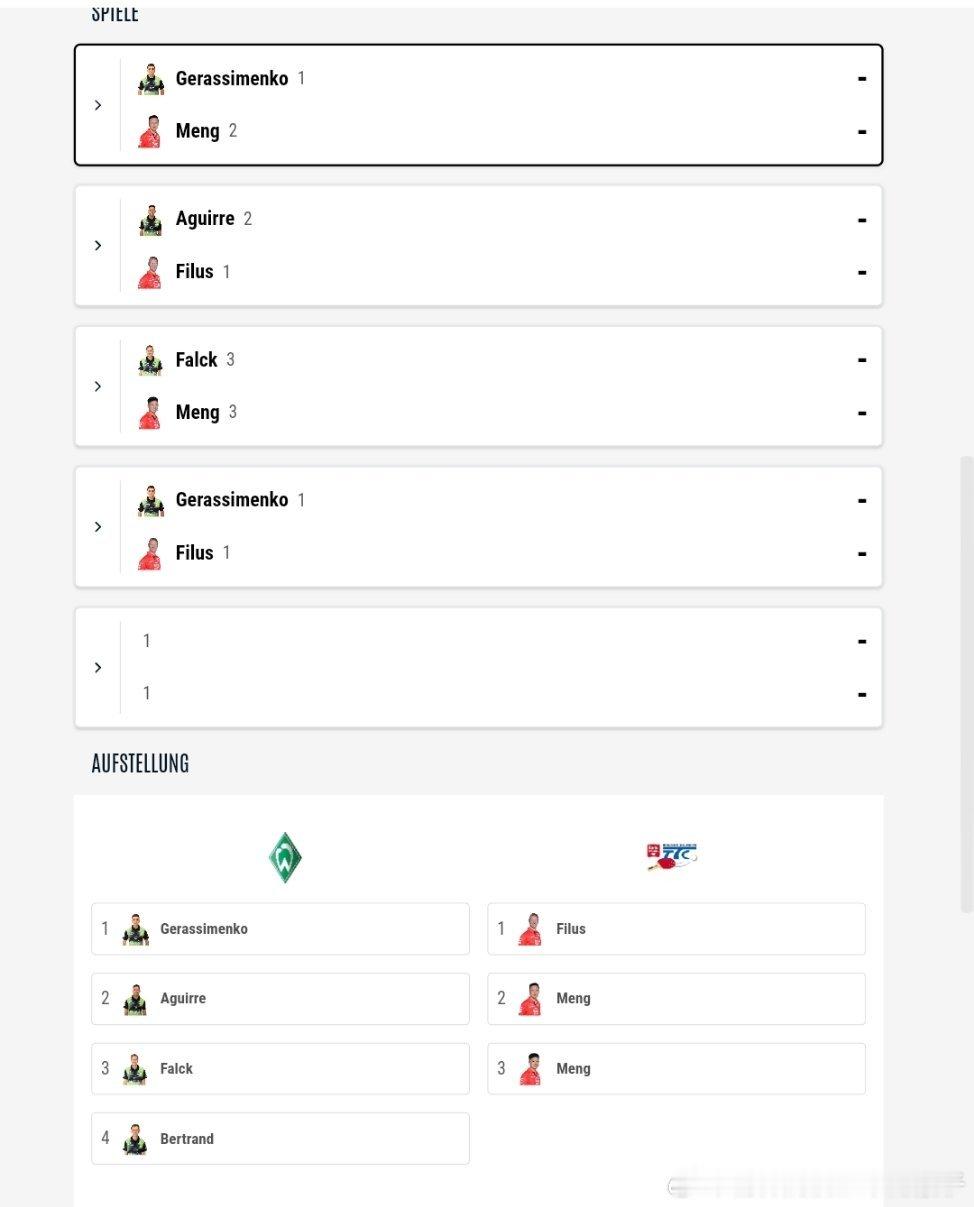The height and width of the screenshot is (1207, 974).
Task: Expand the Gerassimenko vs Meng match
Action: [x=97, y=105]
